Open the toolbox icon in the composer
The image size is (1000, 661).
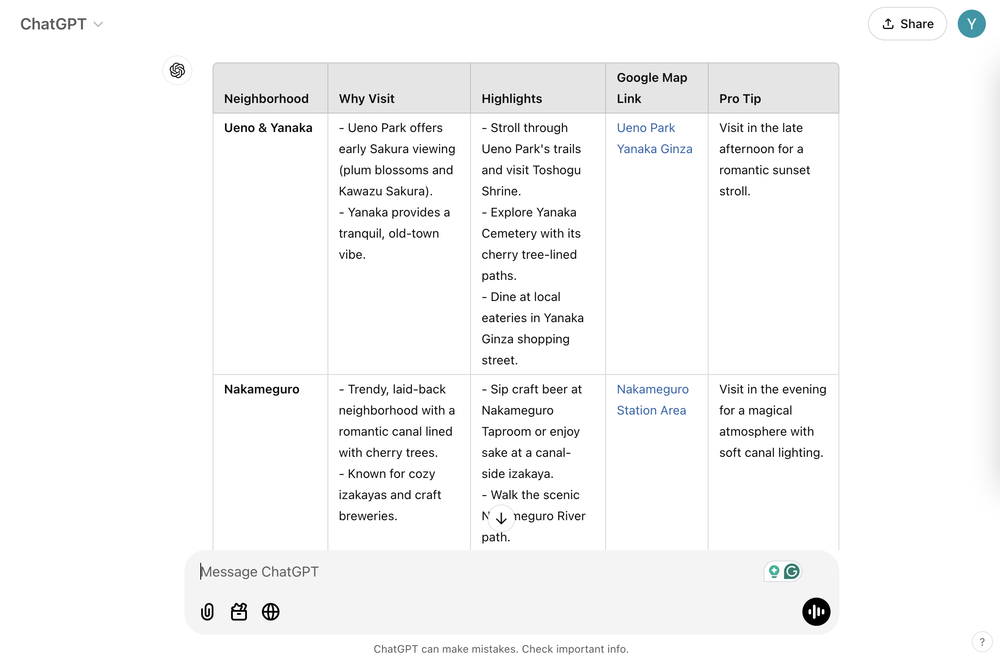click(x=239, y=611)
